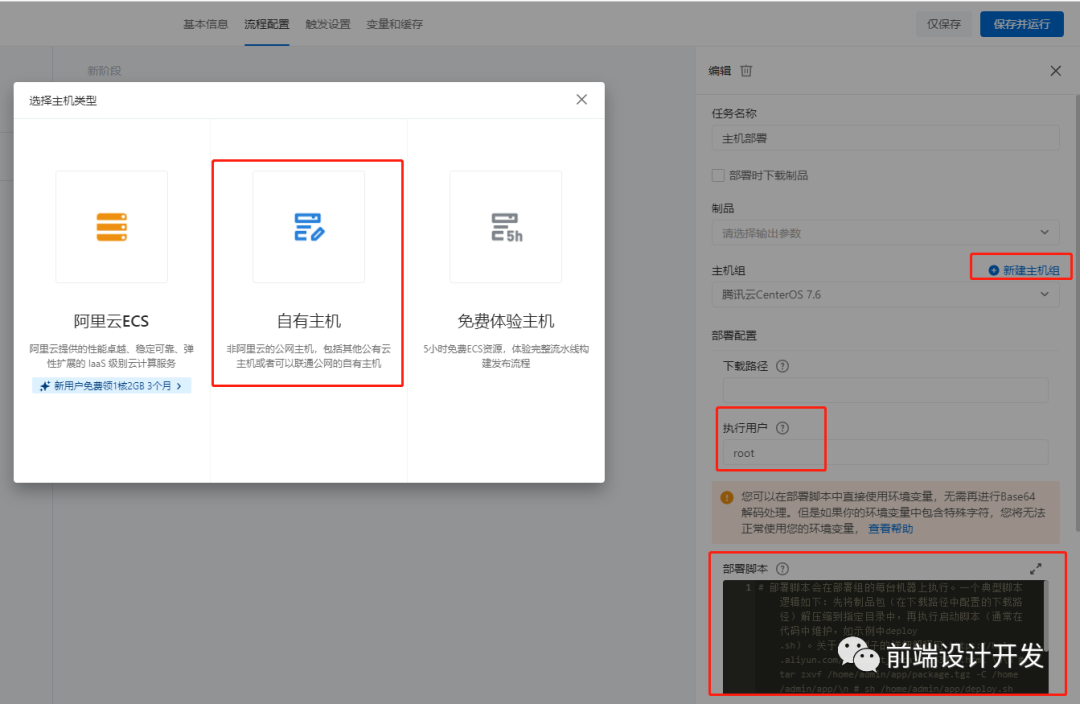
Task: Click the 免费体验主机 title text
Action: tap(506, 321)
